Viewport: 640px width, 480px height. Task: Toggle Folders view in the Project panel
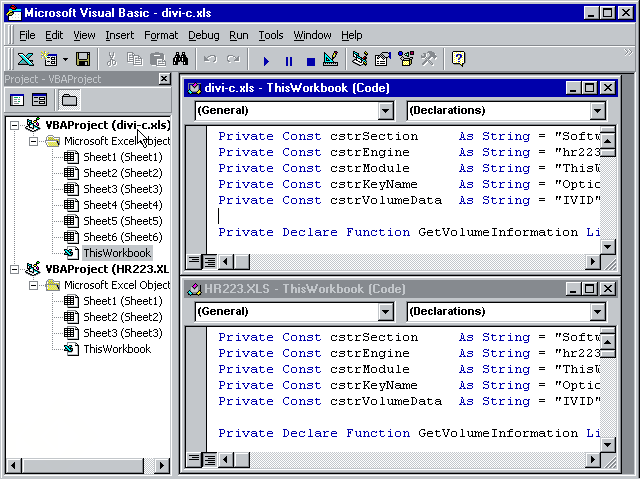(x=69, y=100)
